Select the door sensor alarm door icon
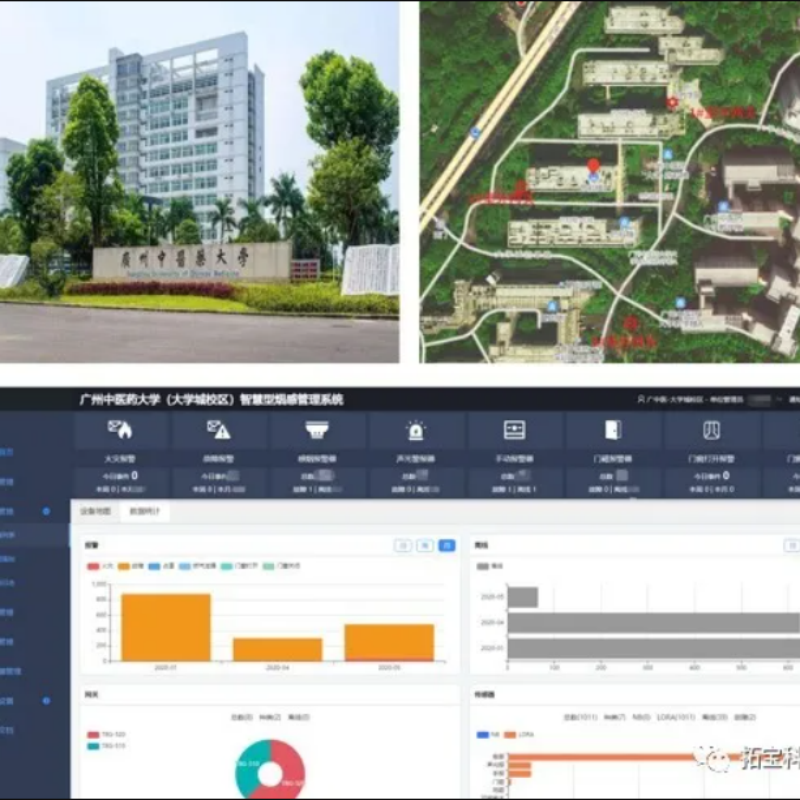Screen dimensions: 800x800 click(613, 430)
